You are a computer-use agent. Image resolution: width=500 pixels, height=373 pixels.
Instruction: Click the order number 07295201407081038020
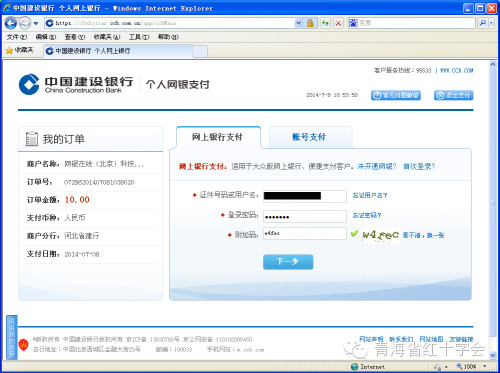click(99, 182)
